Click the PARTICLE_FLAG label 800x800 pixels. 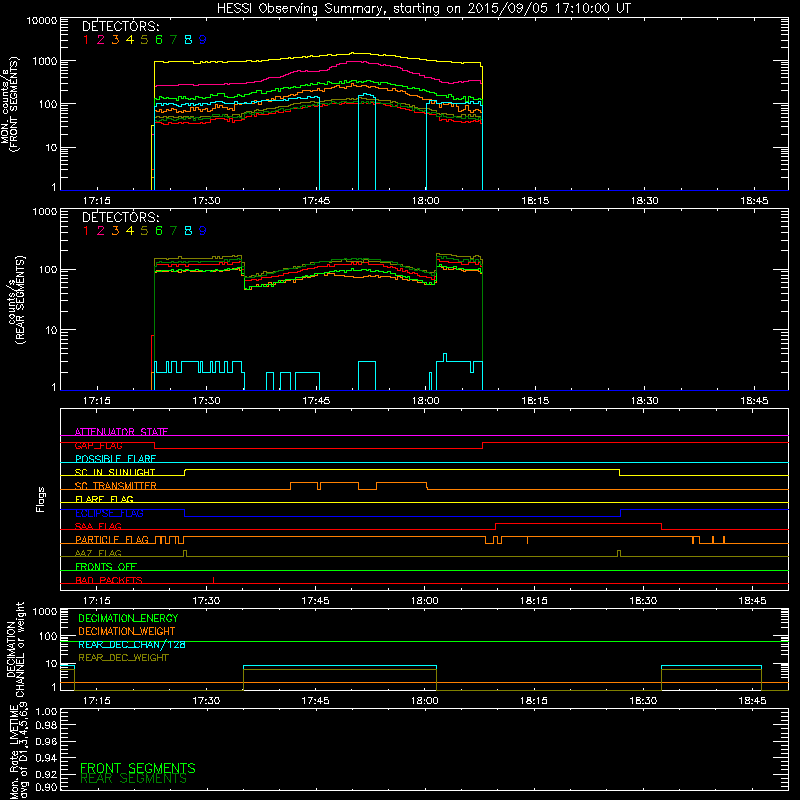point(112,540)
